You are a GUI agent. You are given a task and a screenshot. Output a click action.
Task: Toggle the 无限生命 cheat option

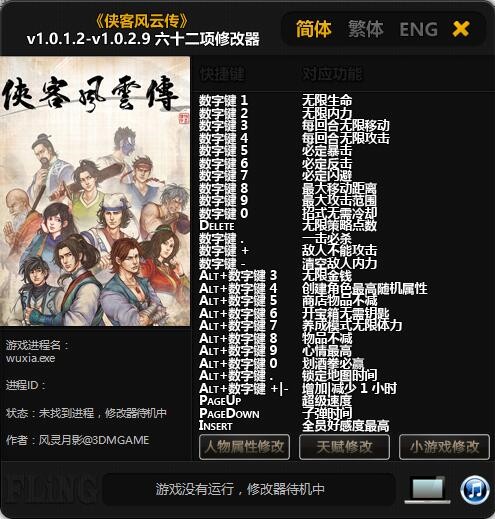(x=327, y=100)
